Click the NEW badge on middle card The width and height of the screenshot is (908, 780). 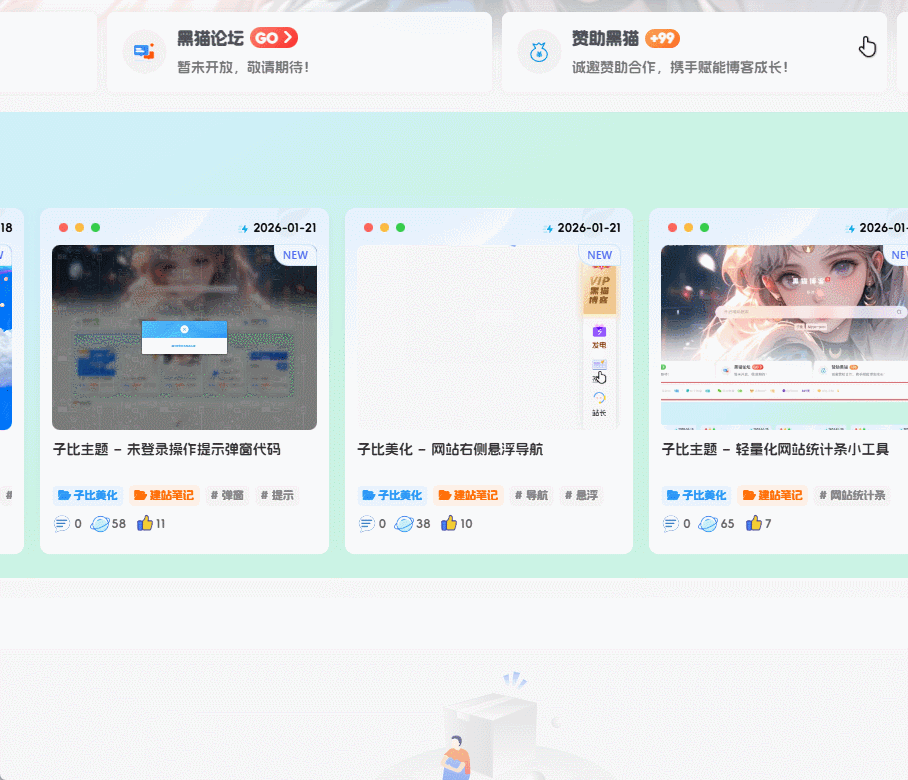click(599, 255)
